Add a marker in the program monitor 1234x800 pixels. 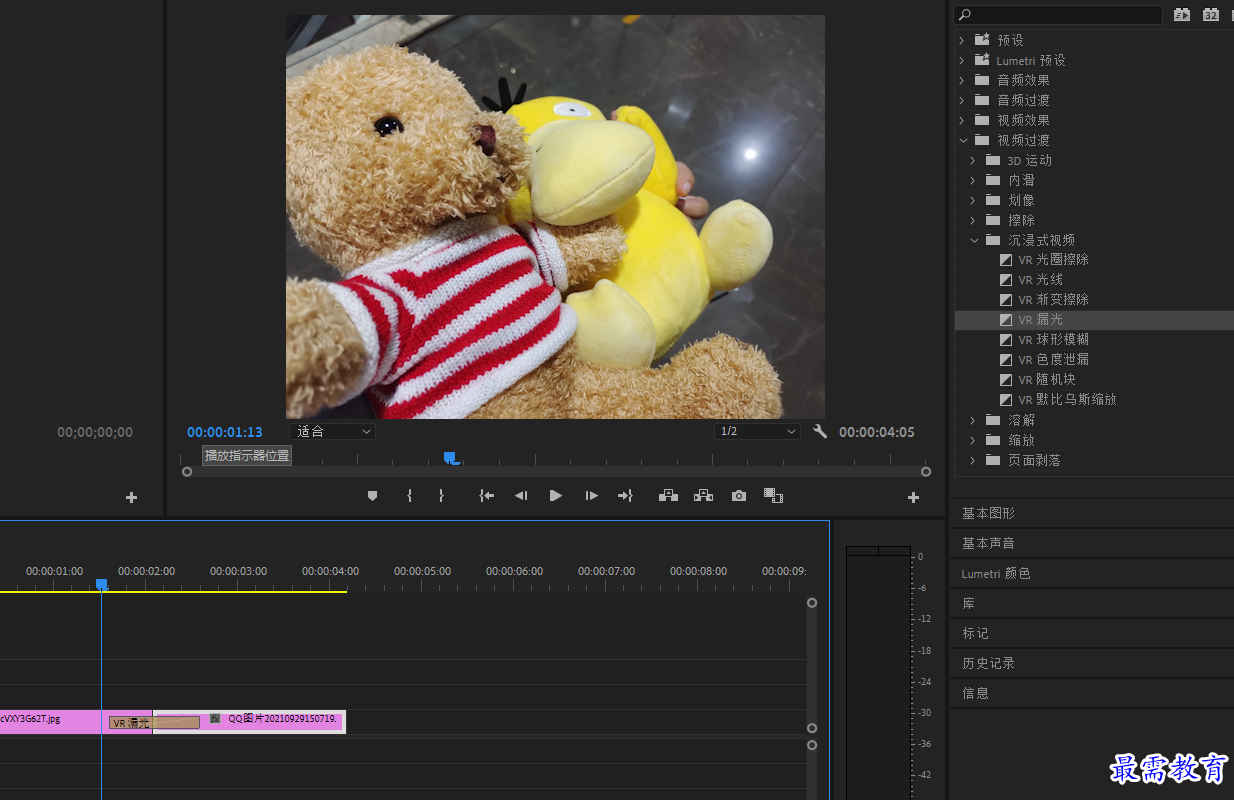click(x=372, y=495)
